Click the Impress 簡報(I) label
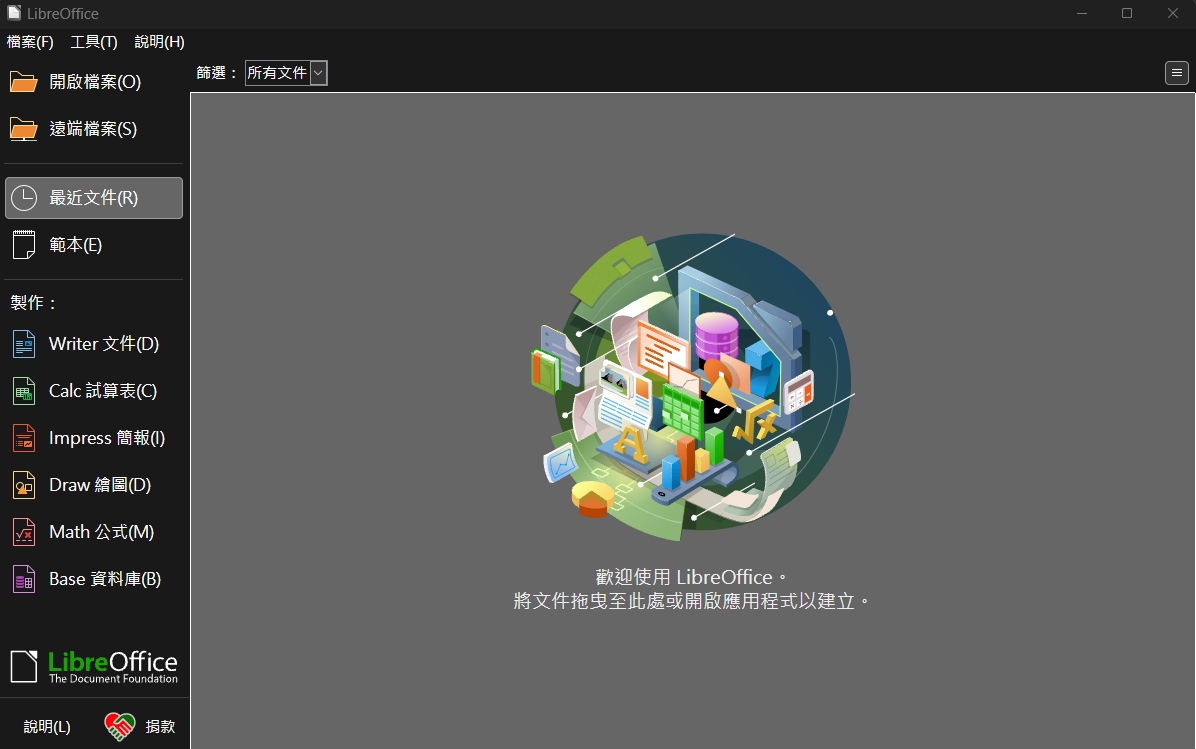Screen dimensions: 1196x749 pyautogui.click(x=107, y=438)
